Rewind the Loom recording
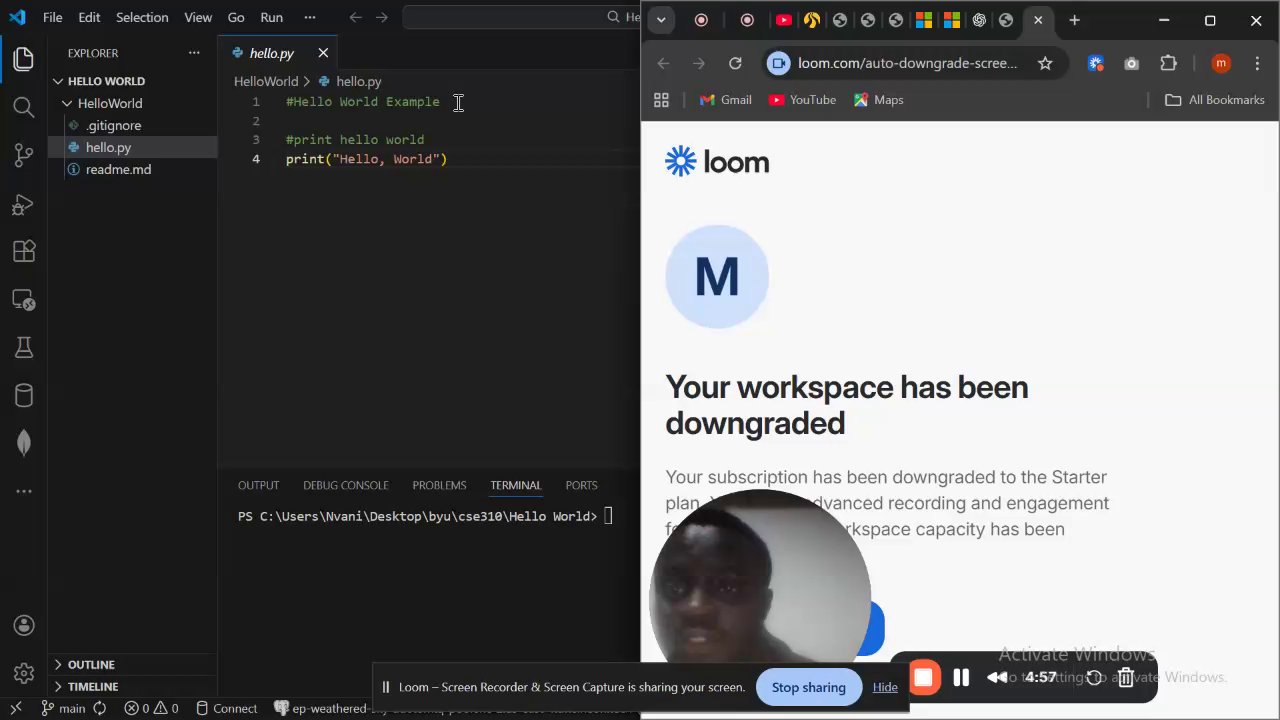 coord(997,678)
